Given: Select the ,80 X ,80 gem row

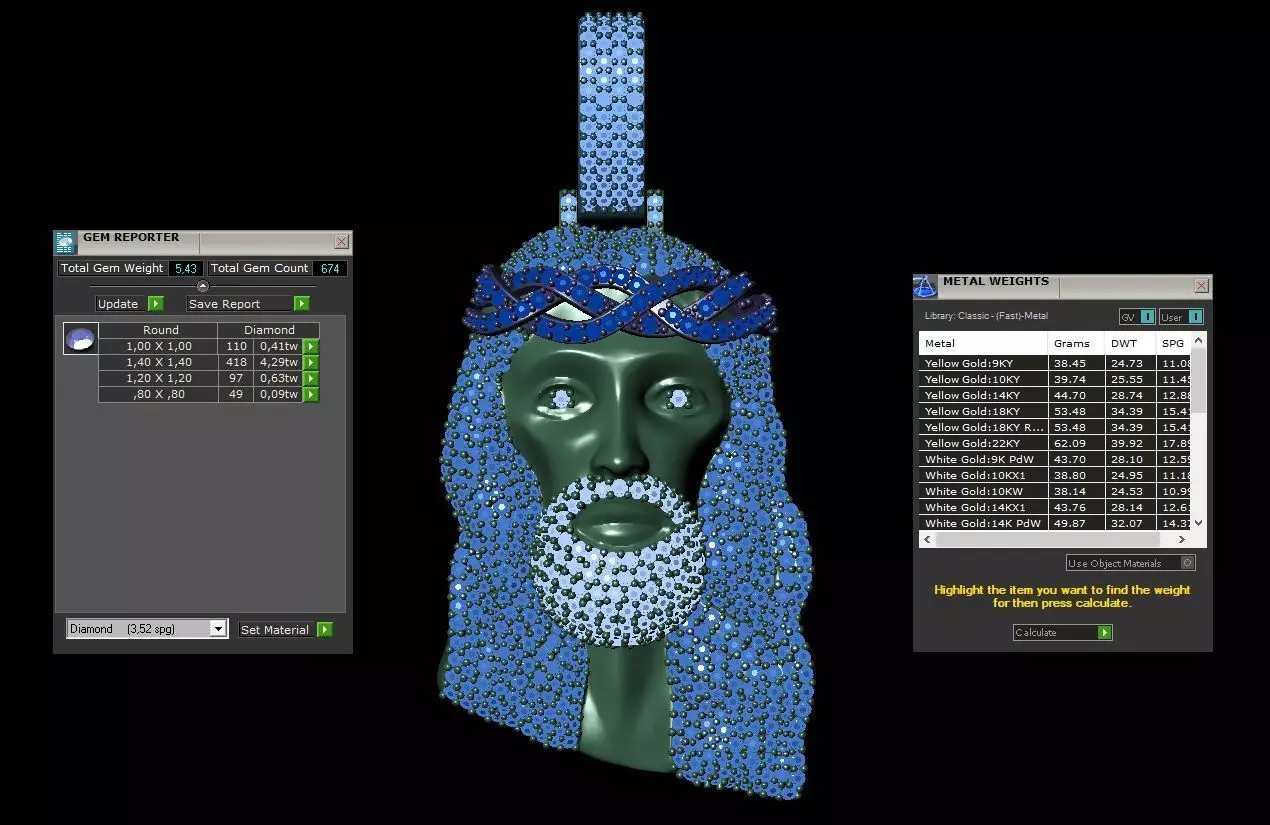Looking at the screenshot, I should tap(209, 394).
